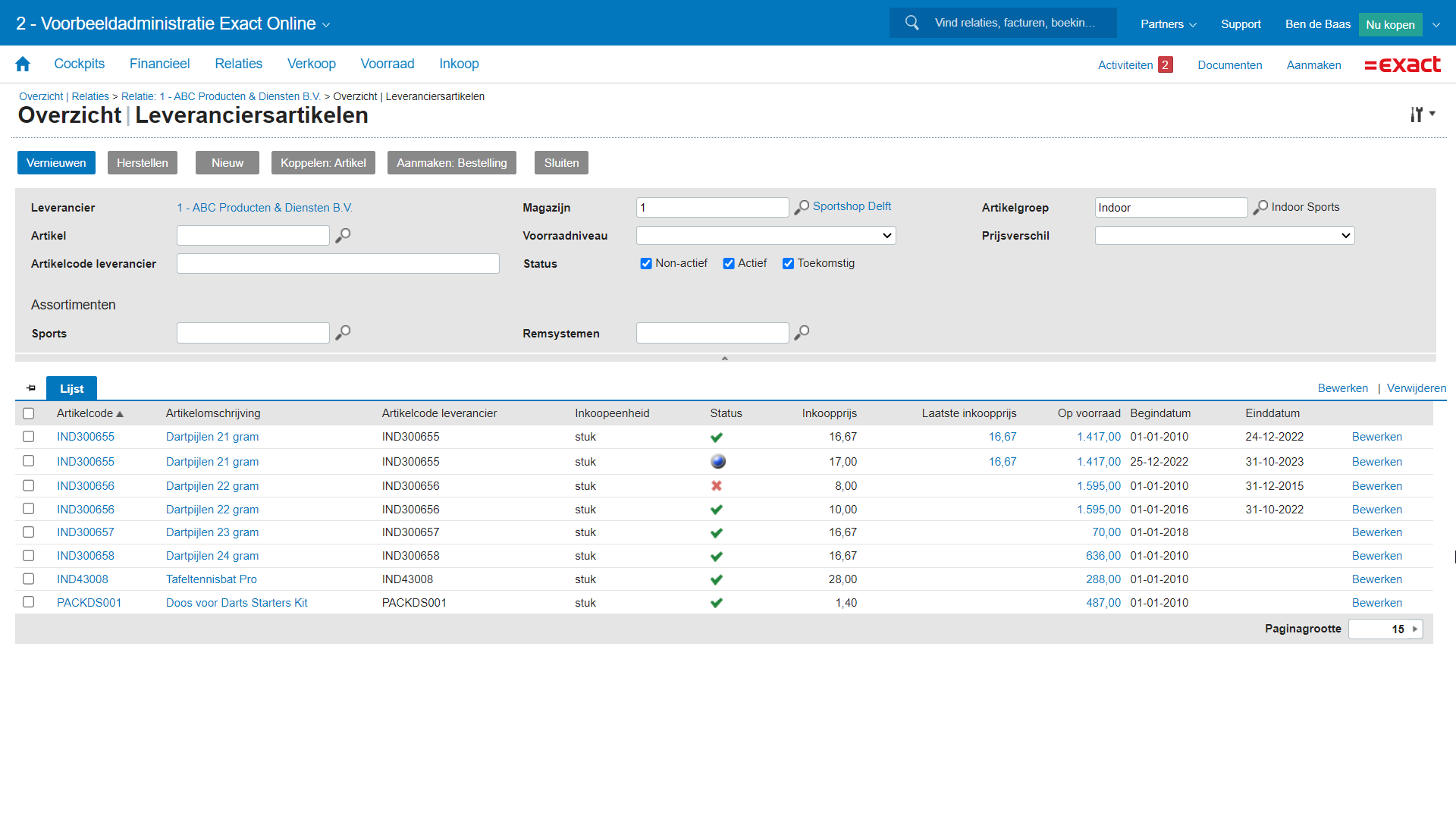Image resolution: width=1456 pixels, height=819 pixels.
Task: Click the Exact logo
Action: [x=1402, y=64]
